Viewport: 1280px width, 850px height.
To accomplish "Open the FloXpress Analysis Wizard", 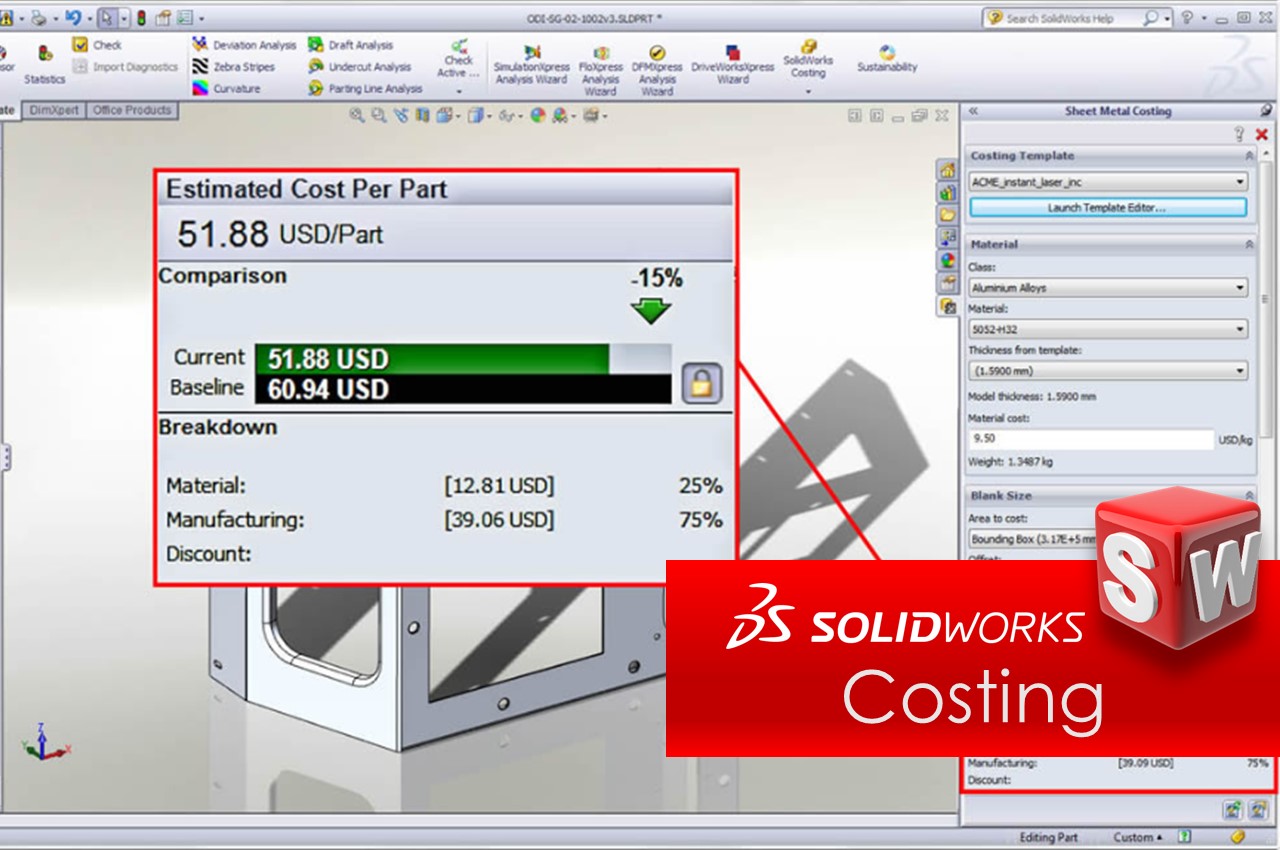I will pyautogui.click(x=600, y=63).
